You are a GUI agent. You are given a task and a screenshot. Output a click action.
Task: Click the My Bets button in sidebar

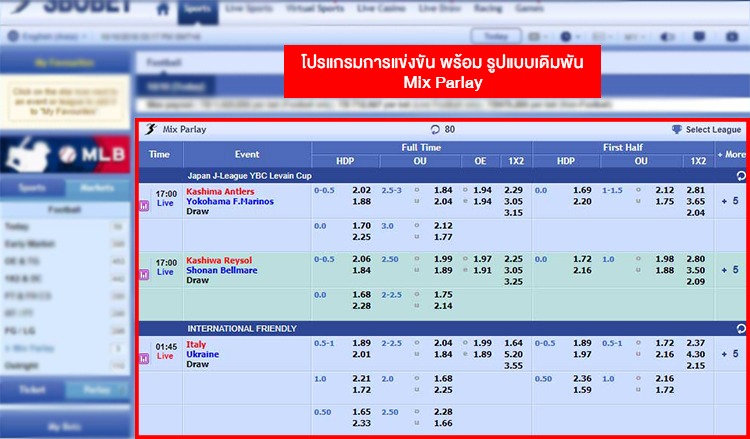(x=65, y=426)
